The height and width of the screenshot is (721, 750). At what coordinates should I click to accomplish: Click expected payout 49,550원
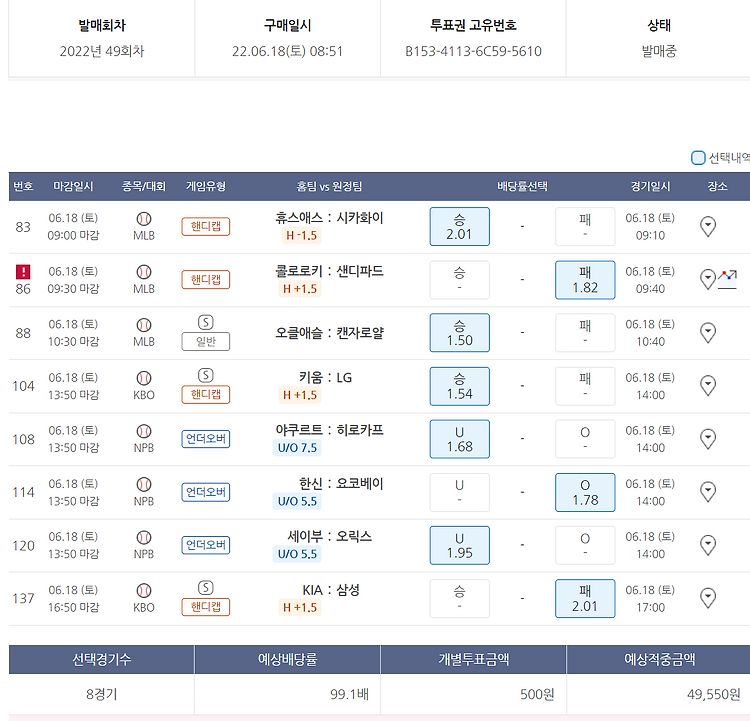tap(714, 694)
